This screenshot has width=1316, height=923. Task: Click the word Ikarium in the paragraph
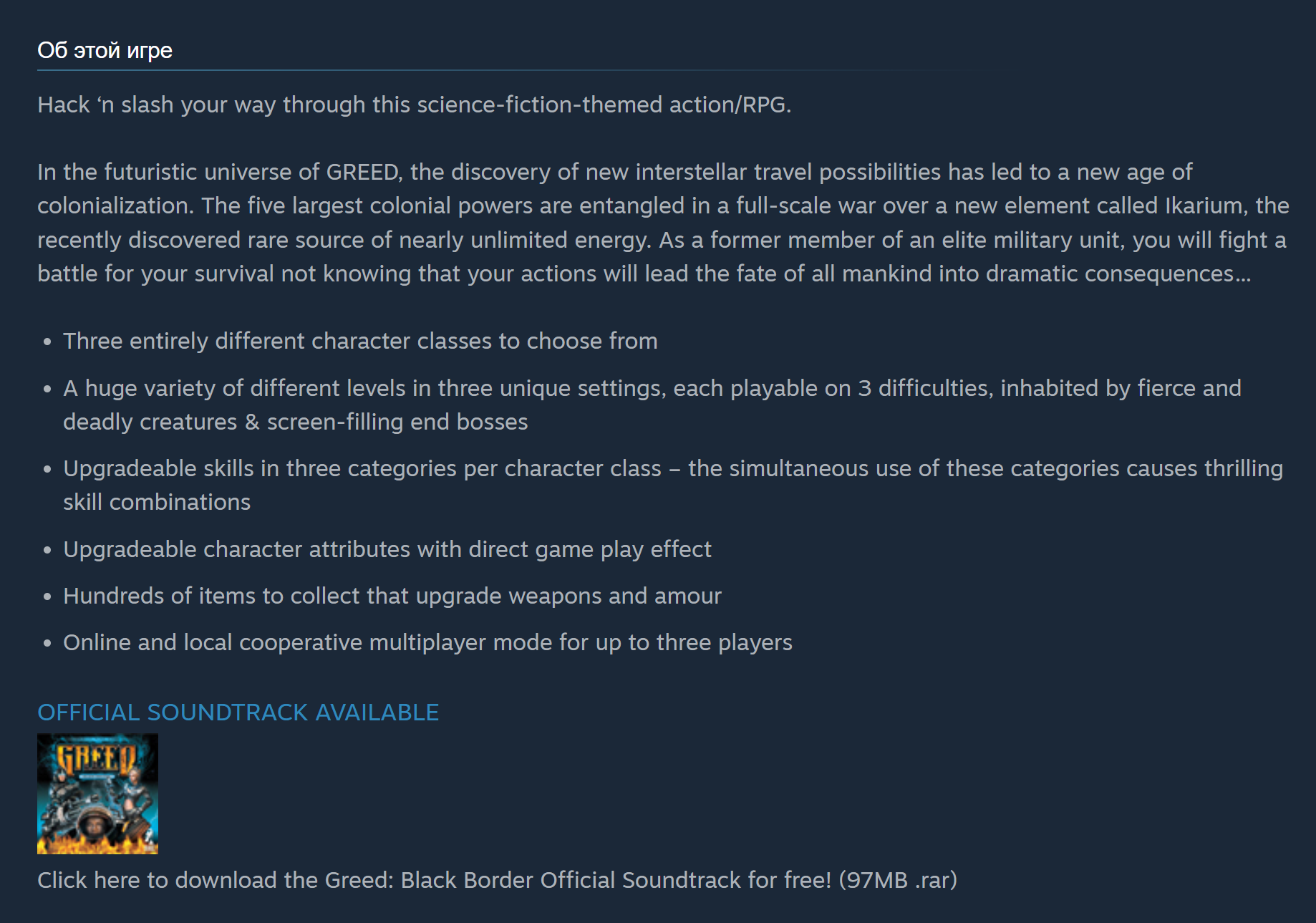tap(1204, 206)
